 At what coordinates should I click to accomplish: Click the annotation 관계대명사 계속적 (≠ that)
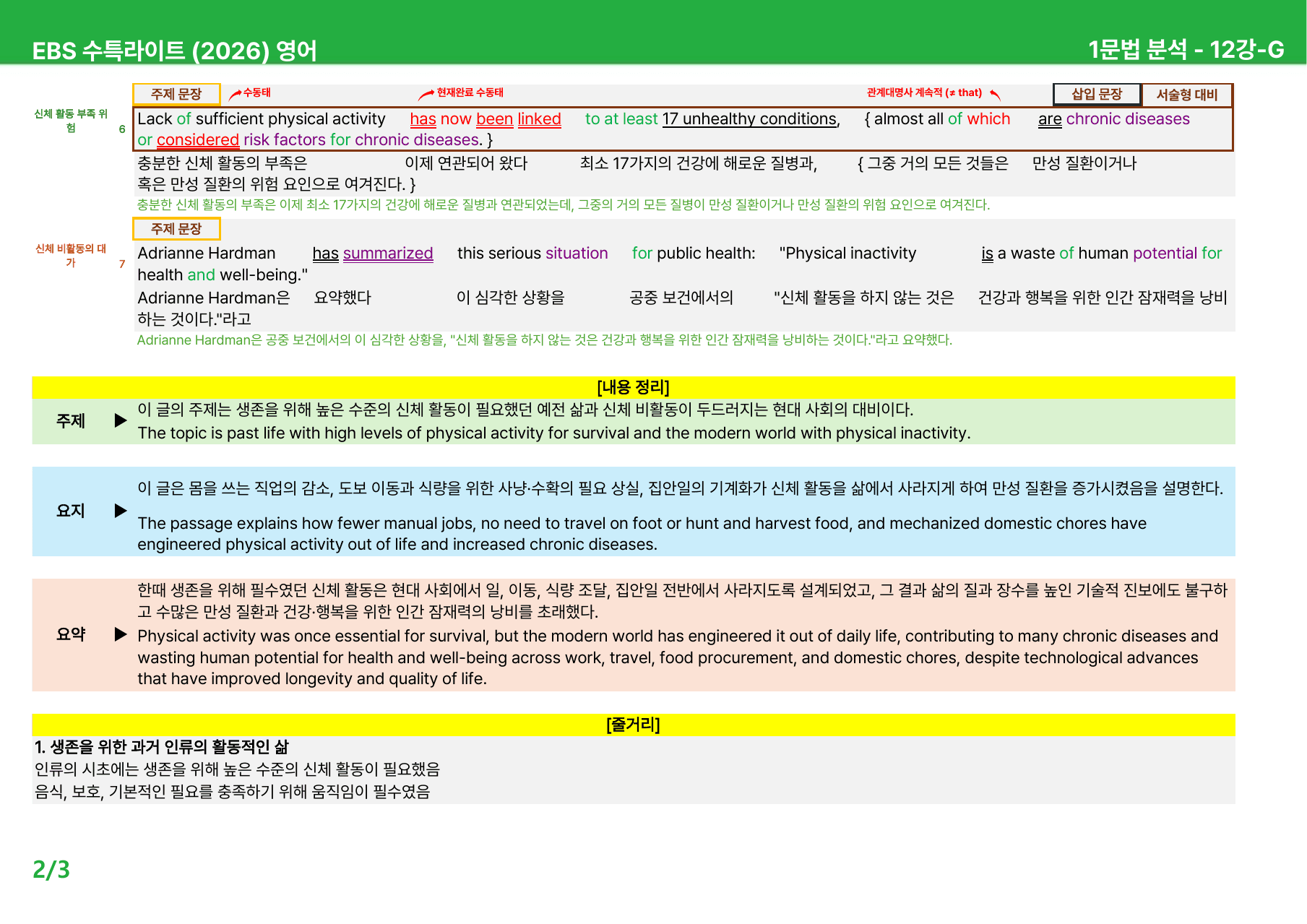click(x=924, y=92)
